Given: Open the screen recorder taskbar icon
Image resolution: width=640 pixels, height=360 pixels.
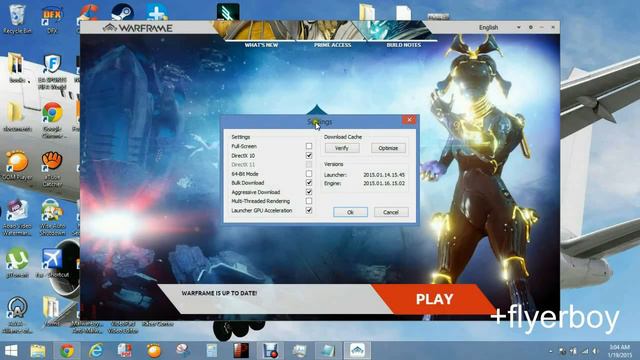Looking at the screenshot, I should click(271, 351).
